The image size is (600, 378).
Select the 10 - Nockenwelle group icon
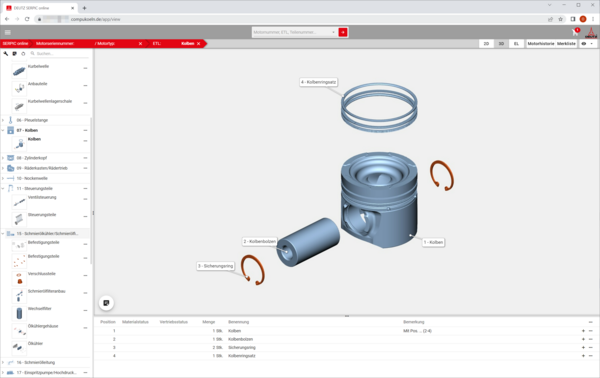[11, 178]
